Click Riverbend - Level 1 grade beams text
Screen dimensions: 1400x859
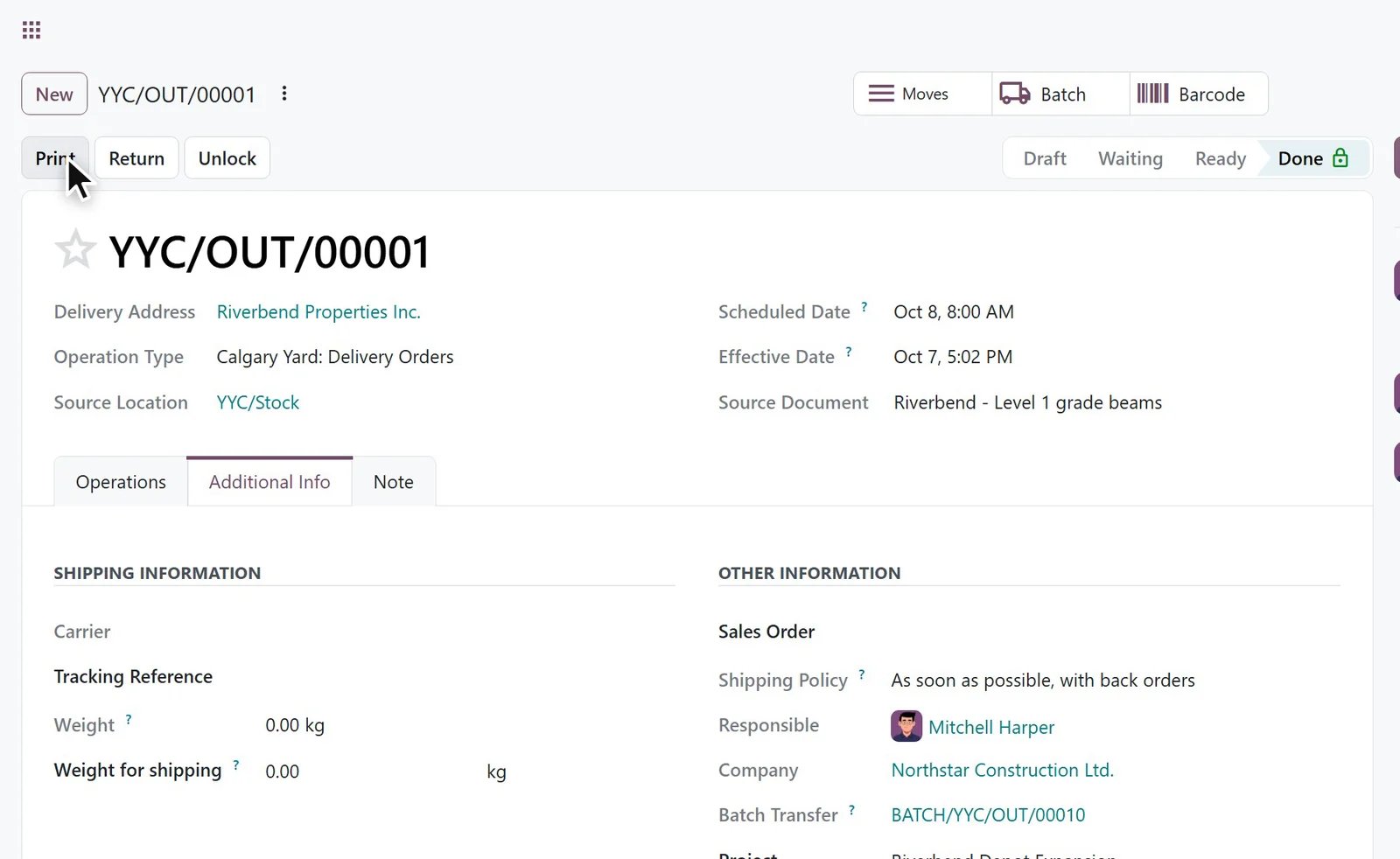coord(1028,402)
